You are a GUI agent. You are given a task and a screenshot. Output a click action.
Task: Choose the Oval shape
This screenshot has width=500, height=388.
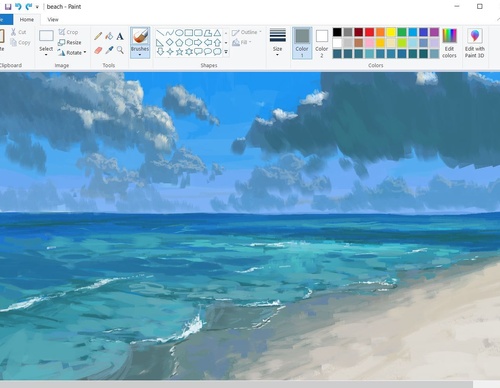pyautogui.click(x=179, y=33)
